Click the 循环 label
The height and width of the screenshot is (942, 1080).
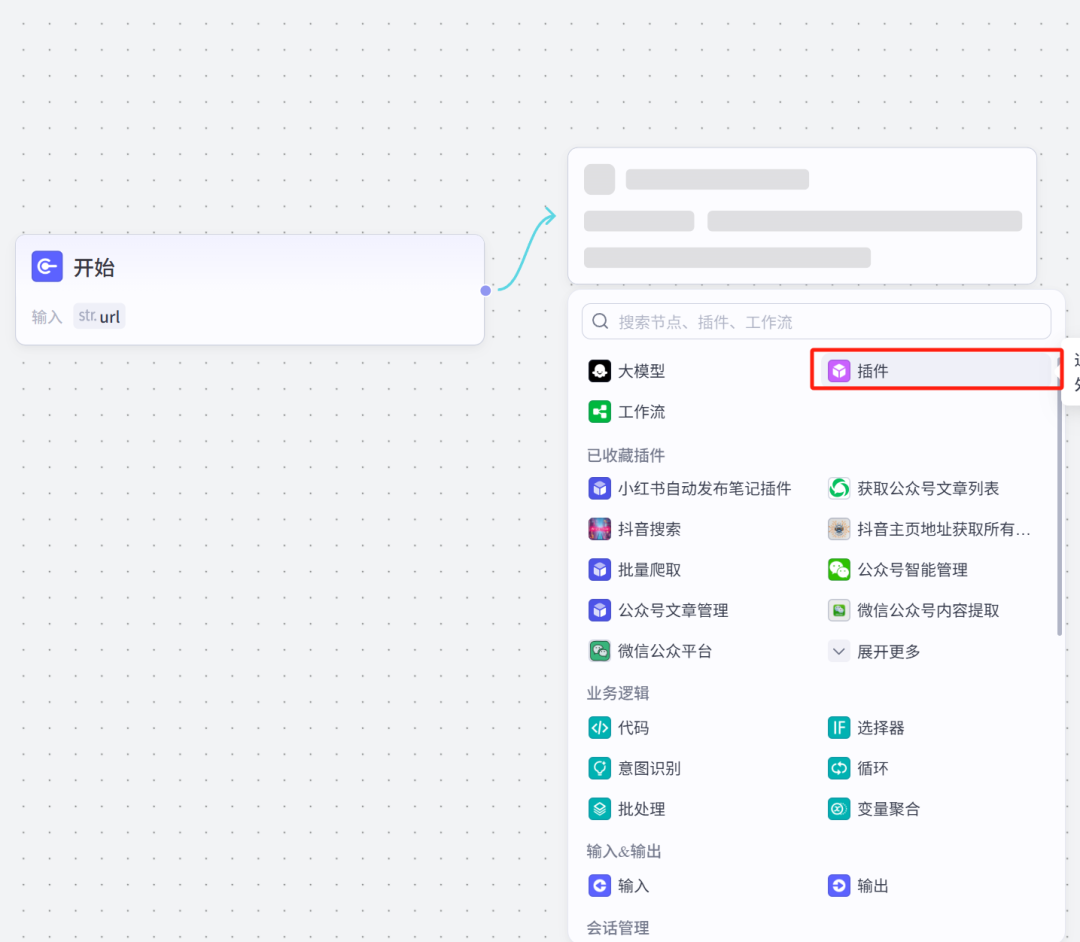pyautogui.click(x=873, y=768)
